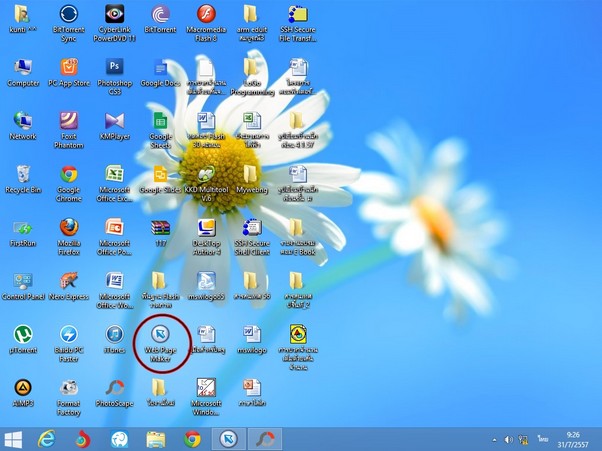Open the mswlogo Word document
The width and height of the screenshot is (602, 451).
252,340
